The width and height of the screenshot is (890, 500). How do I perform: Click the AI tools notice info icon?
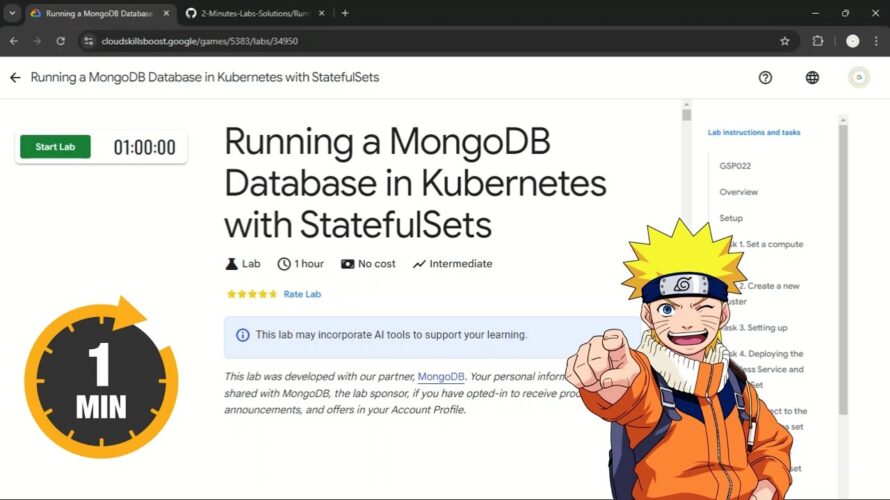click(x=242, y=335)
